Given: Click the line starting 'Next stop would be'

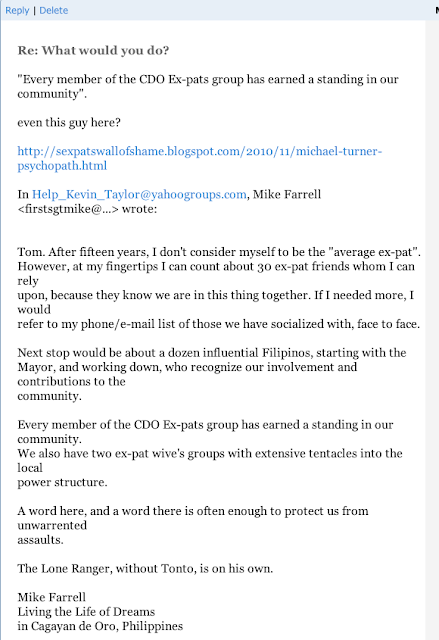Looking at the screenshot, I should point(212,353).
